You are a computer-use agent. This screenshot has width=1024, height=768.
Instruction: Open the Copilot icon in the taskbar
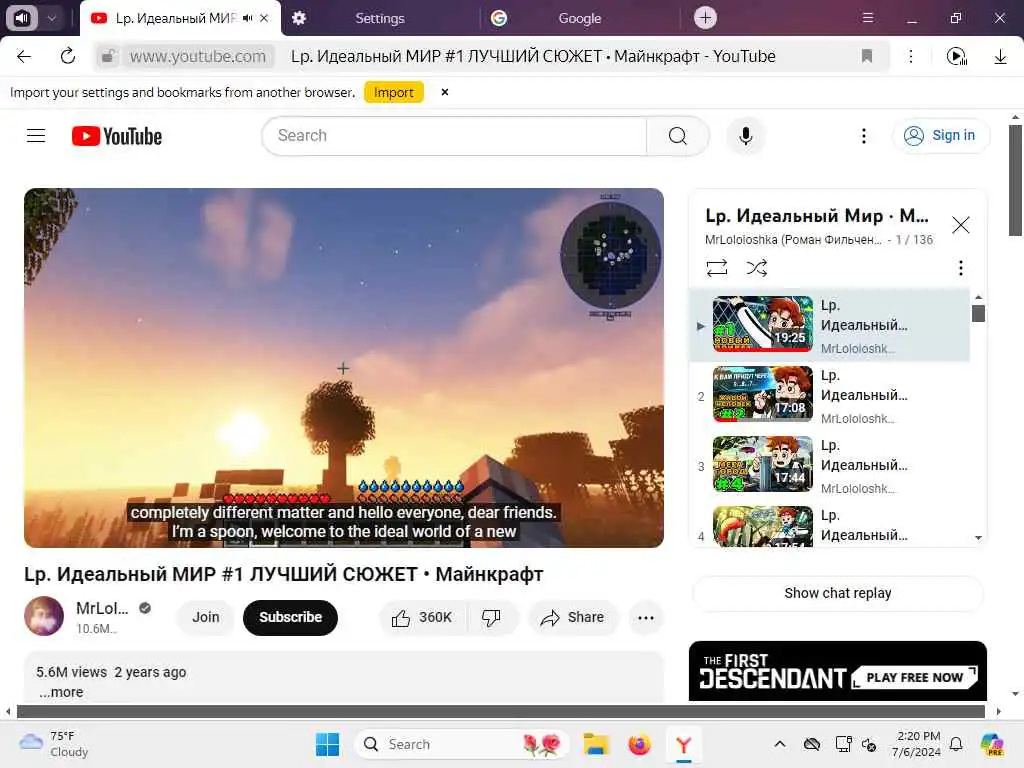(992, 744)
